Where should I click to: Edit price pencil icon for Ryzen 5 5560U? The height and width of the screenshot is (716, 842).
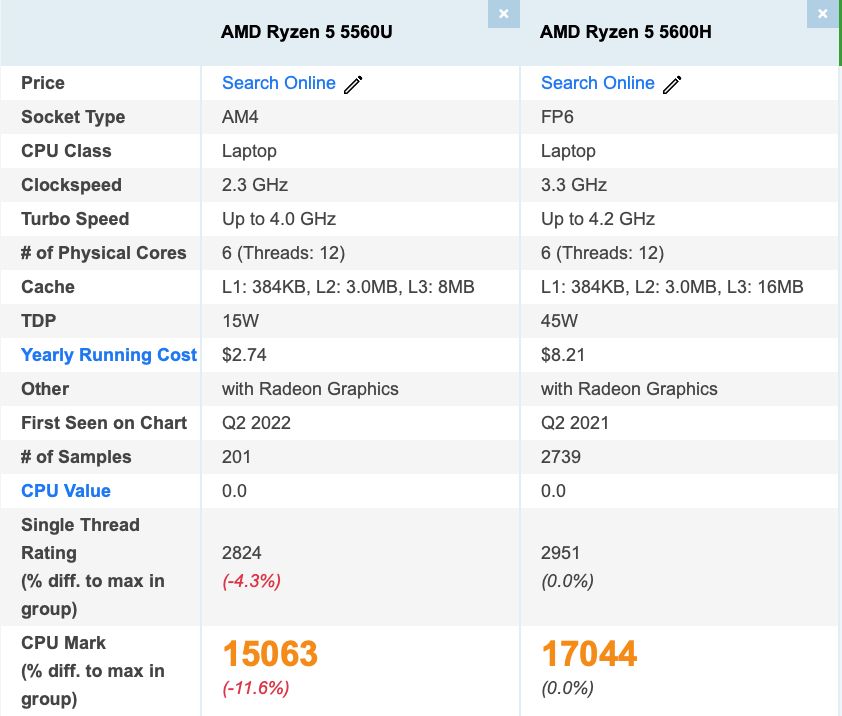pos(353,84)
